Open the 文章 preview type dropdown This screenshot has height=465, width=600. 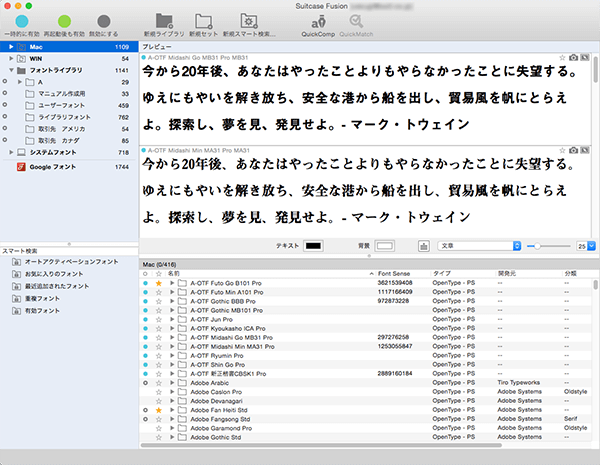click(479, 246)
